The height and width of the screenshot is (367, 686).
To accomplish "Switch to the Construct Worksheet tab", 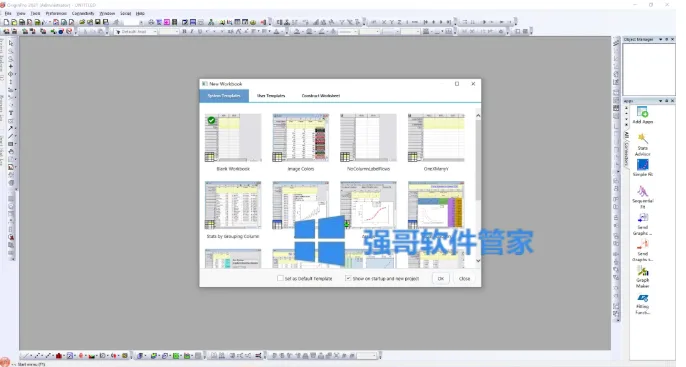I will click(321, 96).
